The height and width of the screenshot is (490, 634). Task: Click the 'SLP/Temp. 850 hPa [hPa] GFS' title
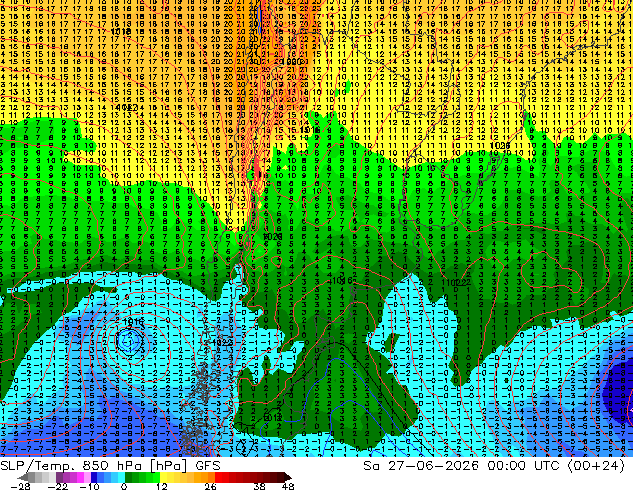click(110, 466)
